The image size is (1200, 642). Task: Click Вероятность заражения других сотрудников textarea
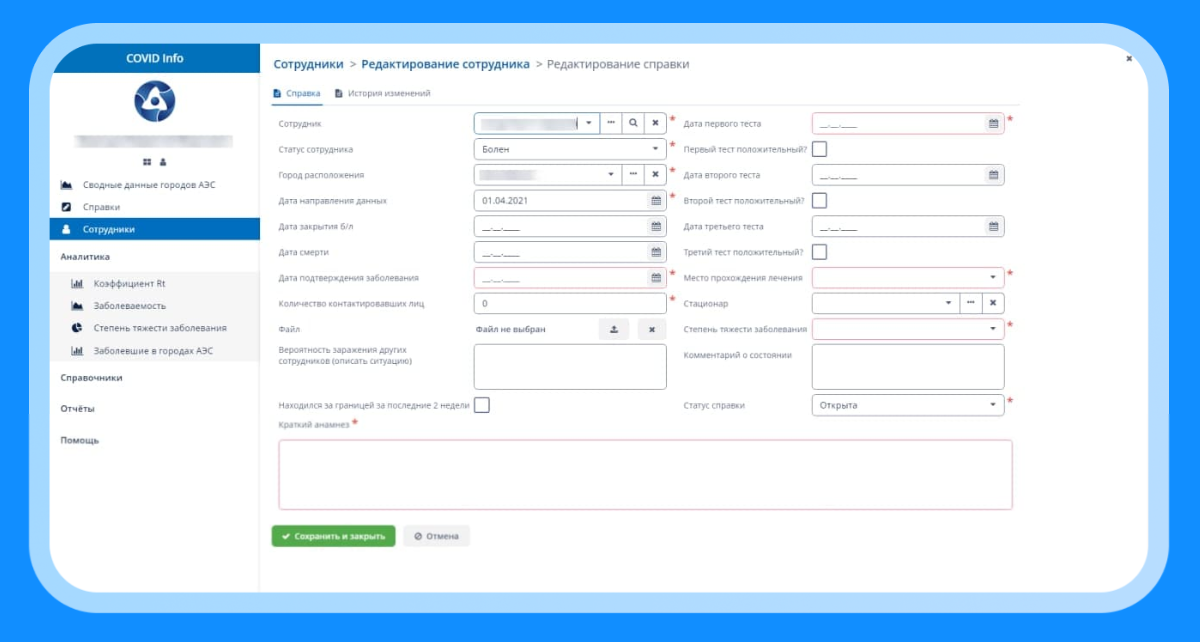coord(570,367)
